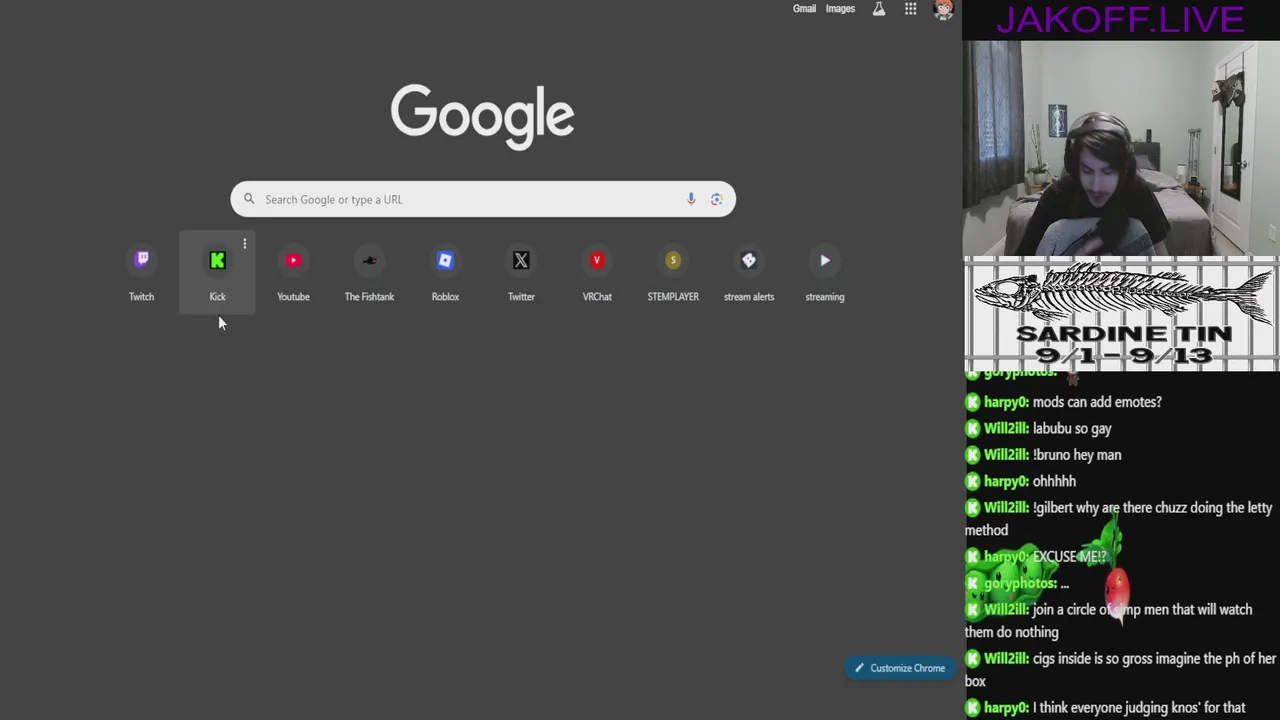Click the JAKOFF.LIVE title text
The height and width of the screenshot is (720, 1280).
(x=1120, y=19)
